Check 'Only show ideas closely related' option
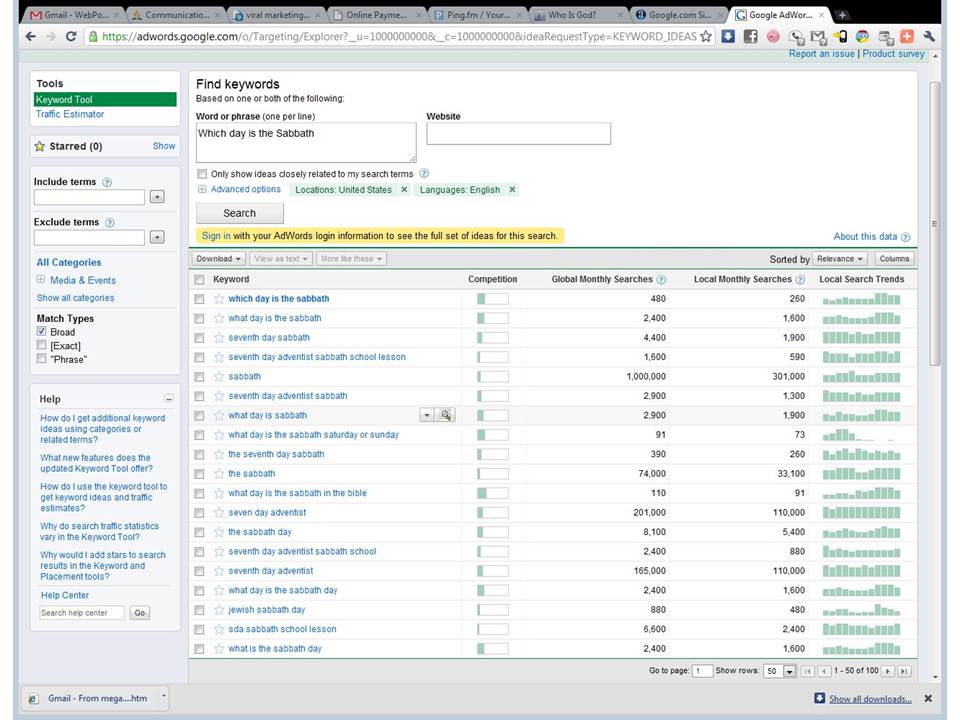The width and height of the screenshot is (960, 720). [202, 174]
